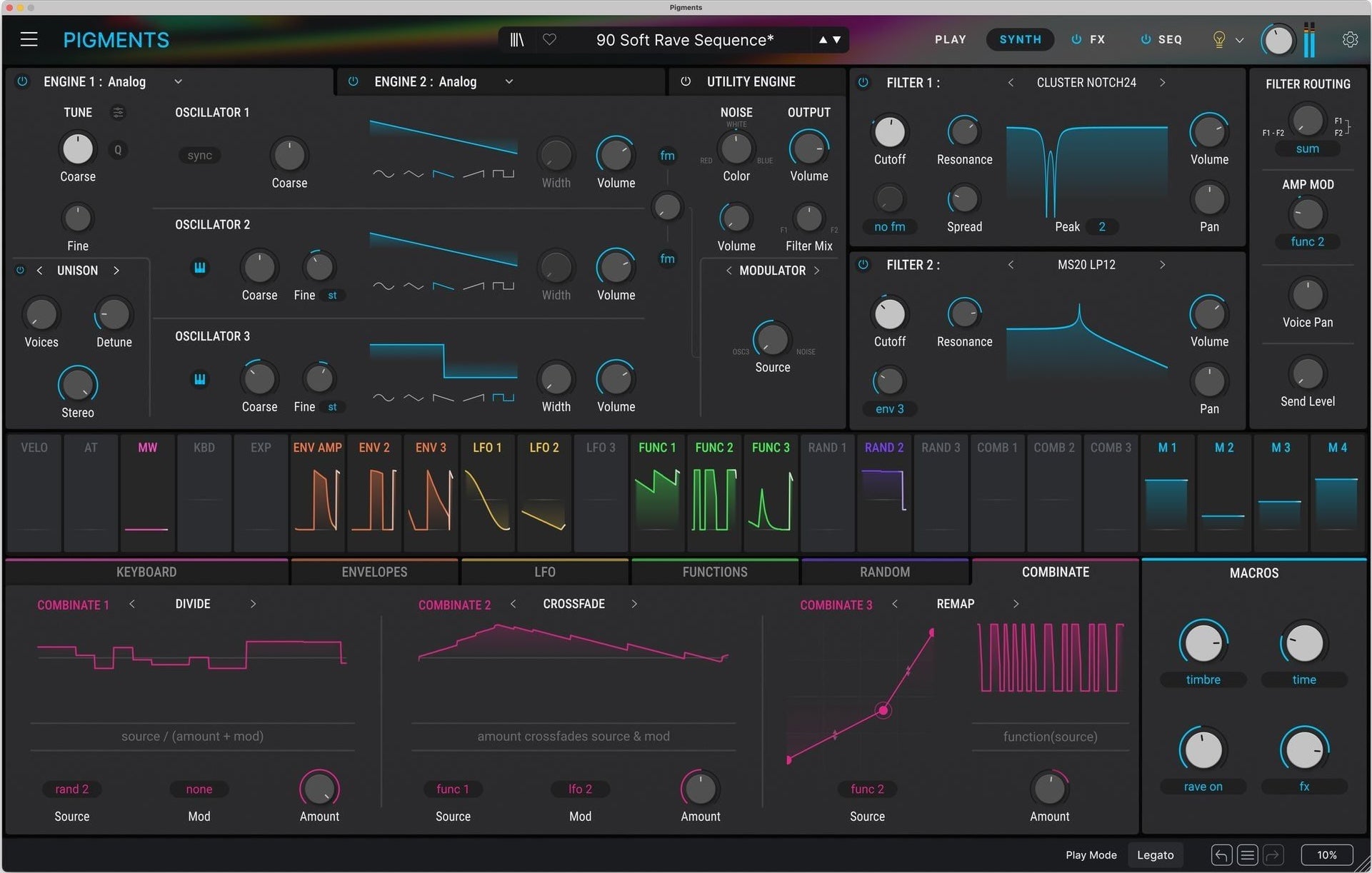The width and height of the screenshot is (1372, 873).
Task: Enable the Unison power switch
Action: (x=20, y=271)
